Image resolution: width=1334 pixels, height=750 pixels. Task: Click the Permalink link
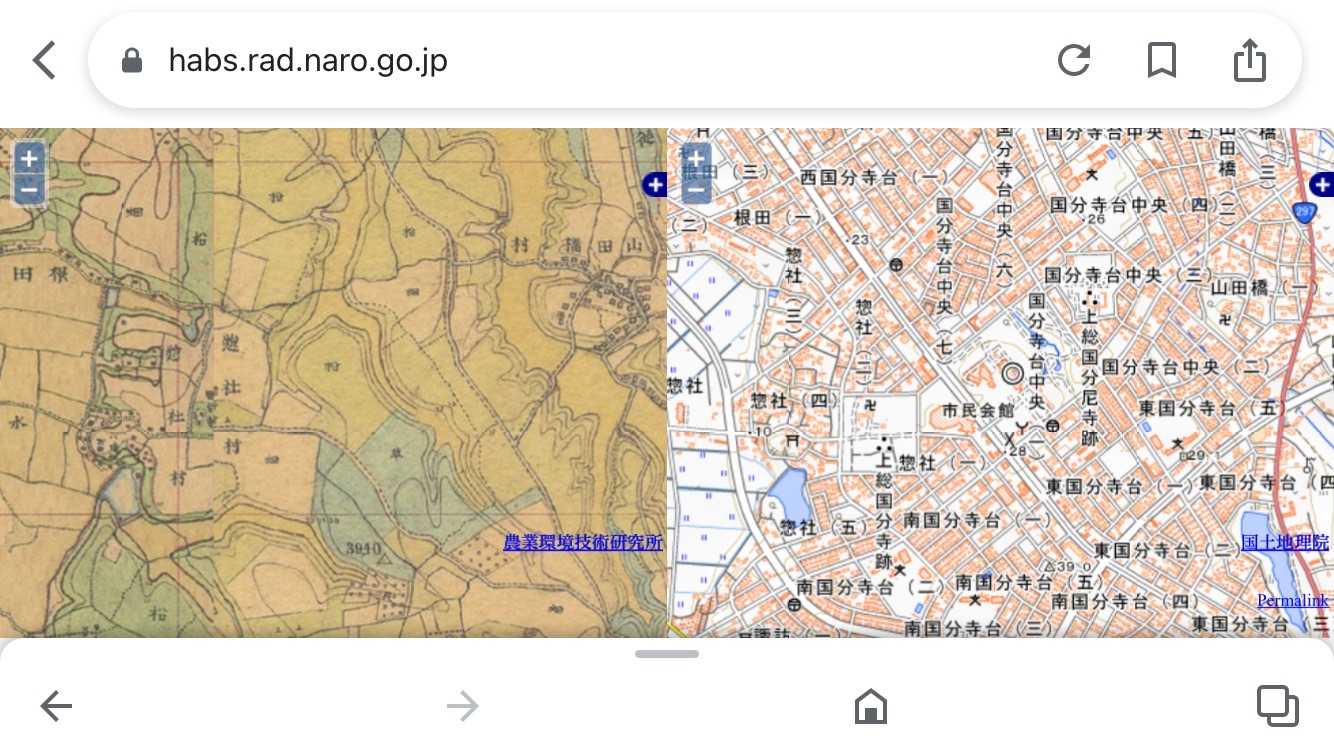point(1292,601)
